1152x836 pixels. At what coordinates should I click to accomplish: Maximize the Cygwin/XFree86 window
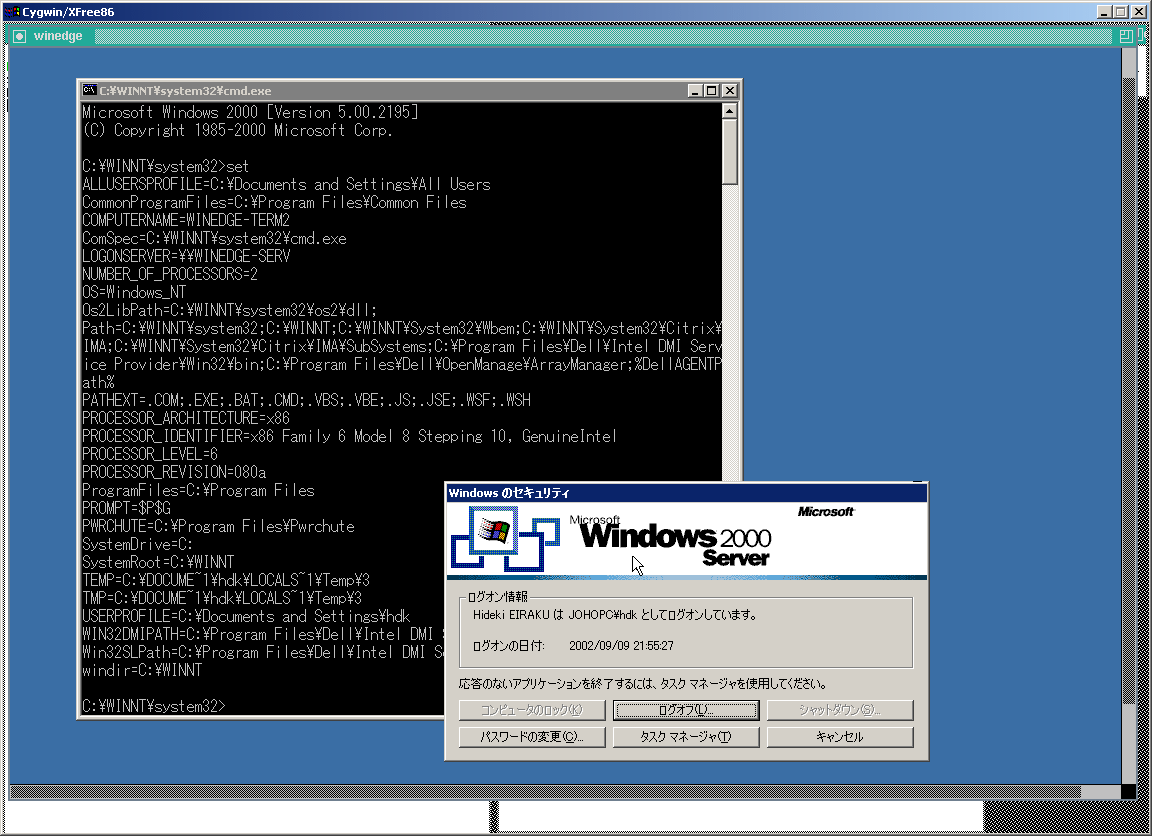[1120, 12]
